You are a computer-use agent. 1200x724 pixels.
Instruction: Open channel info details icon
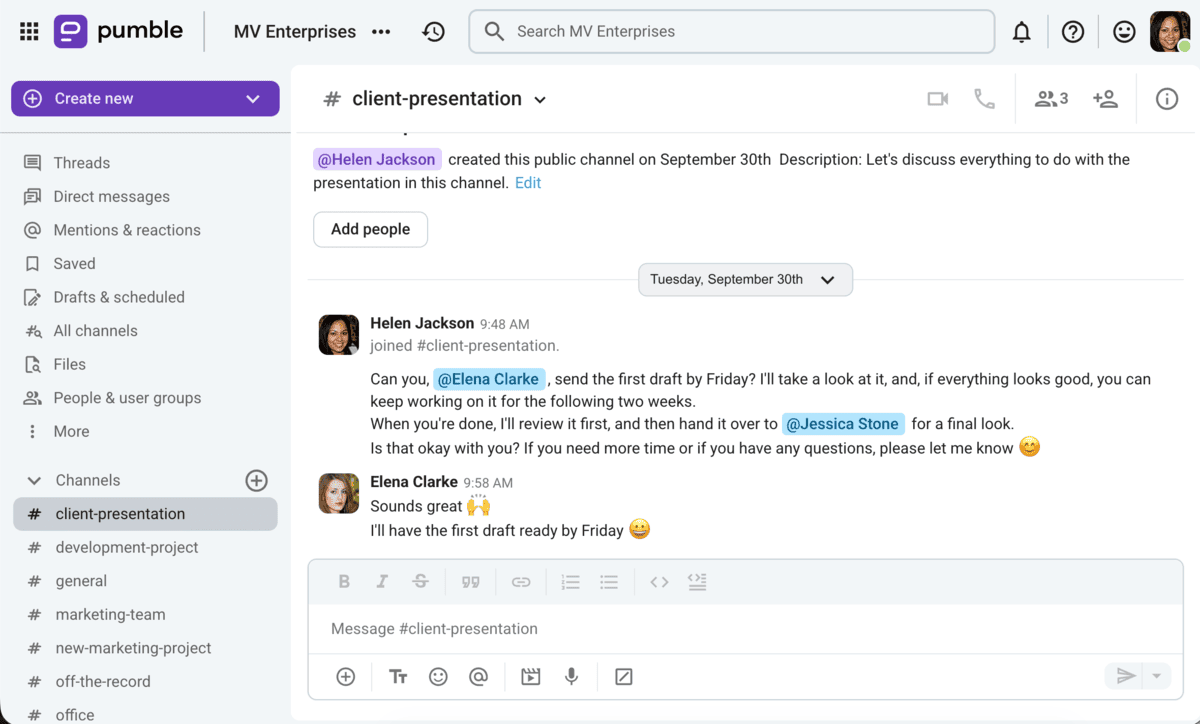point(1167,99)
